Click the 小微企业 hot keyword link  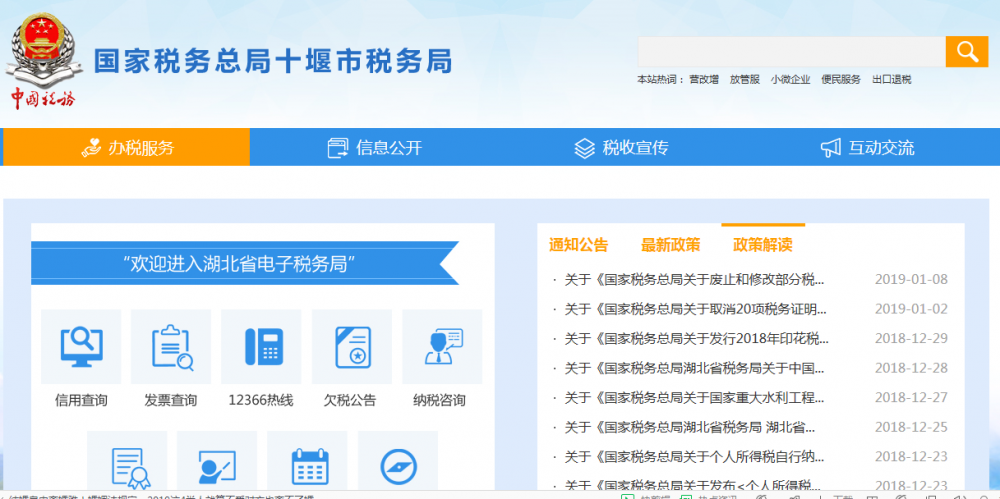pyautogui.click(x=790, y=80)
